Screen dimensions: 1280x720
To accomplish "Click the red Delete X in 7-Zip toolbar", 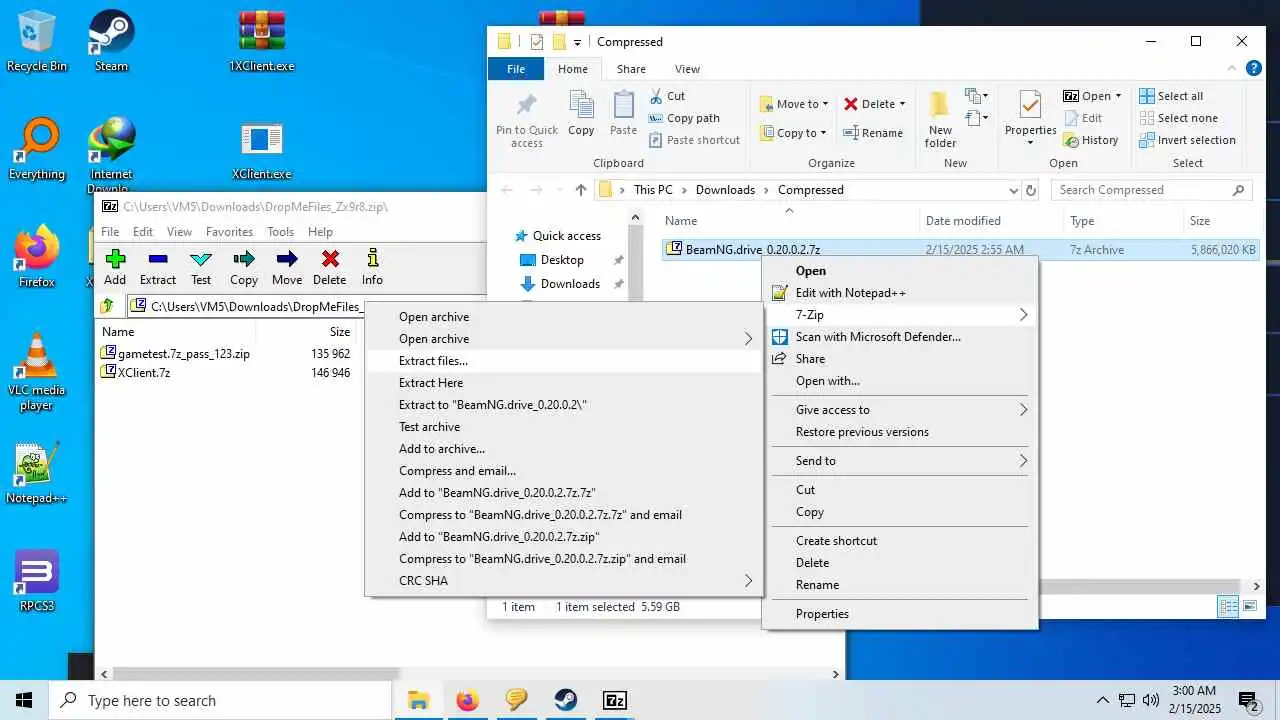I will 330,260.
